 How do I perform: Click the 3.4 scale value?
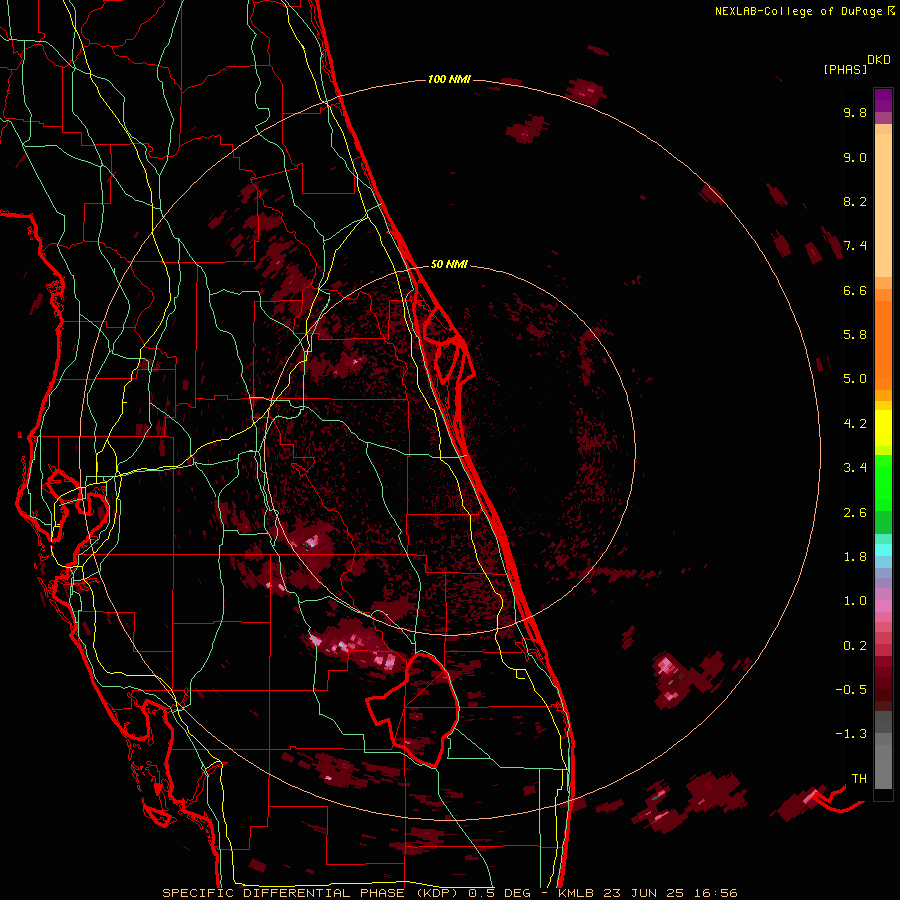click(855, 468)
